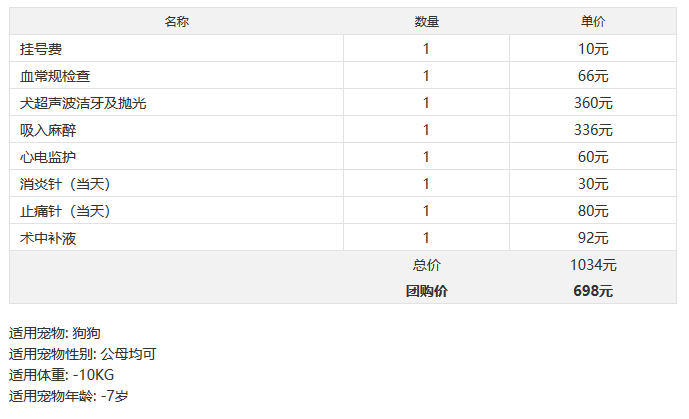The width and height of the screenshot is (689, 419).
Task: Click the 336元 price cell
Action: (x=593, y=130)
